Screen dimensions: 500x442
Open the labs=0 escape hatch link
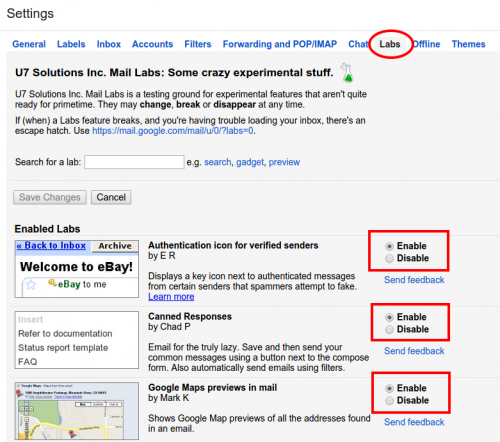point(173,131)
